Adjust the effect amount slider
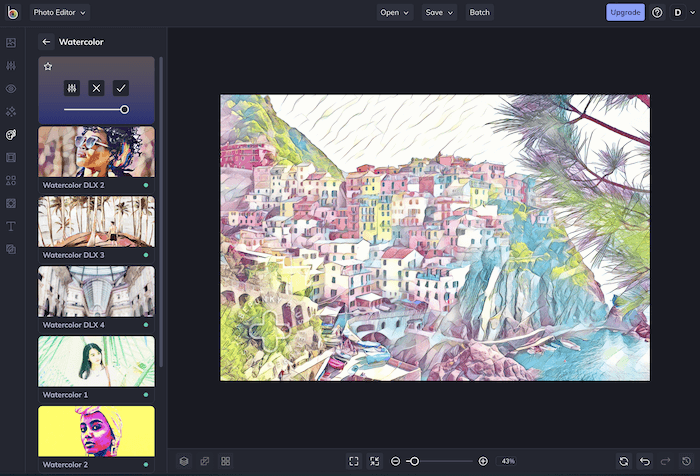This screenshot has height=476, width=700. 96,109
